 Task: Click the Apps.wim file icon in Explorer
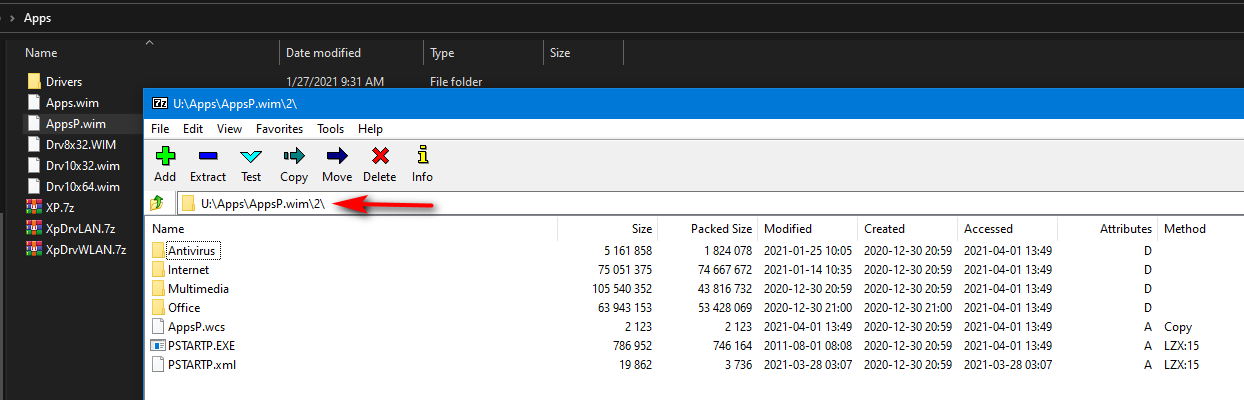[x=34, y=102]
